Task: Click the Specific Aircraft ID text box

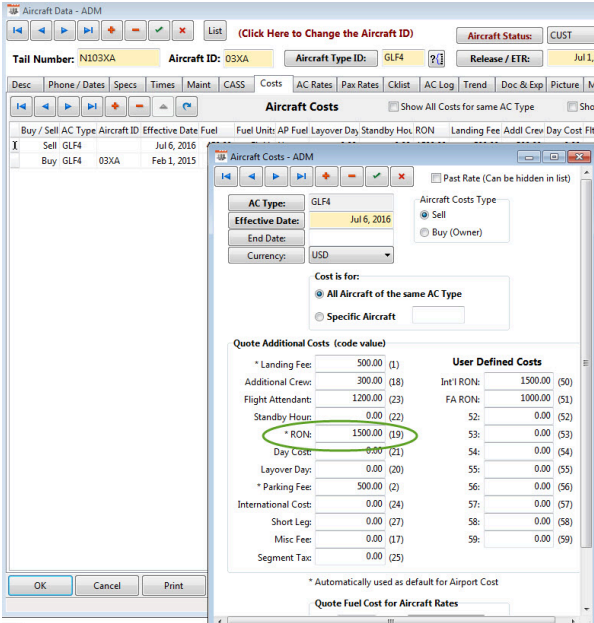Action: click(438, 315)
